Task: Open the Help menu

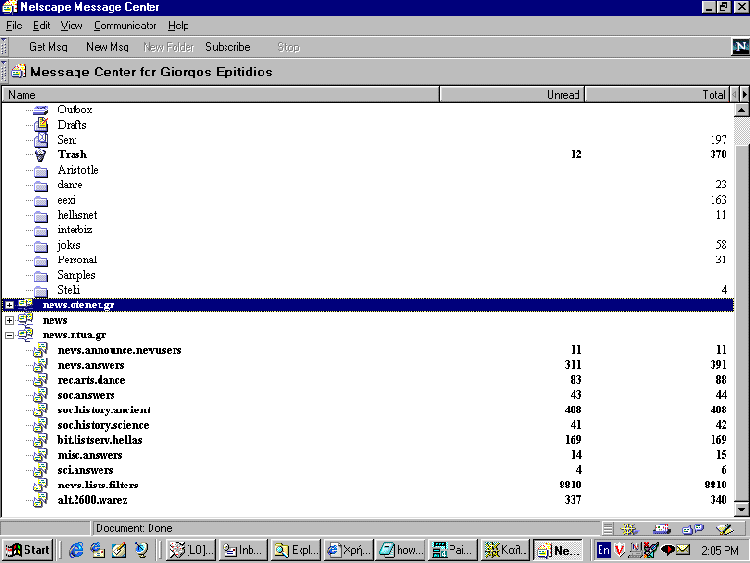Action: click(x=178, y=25)
